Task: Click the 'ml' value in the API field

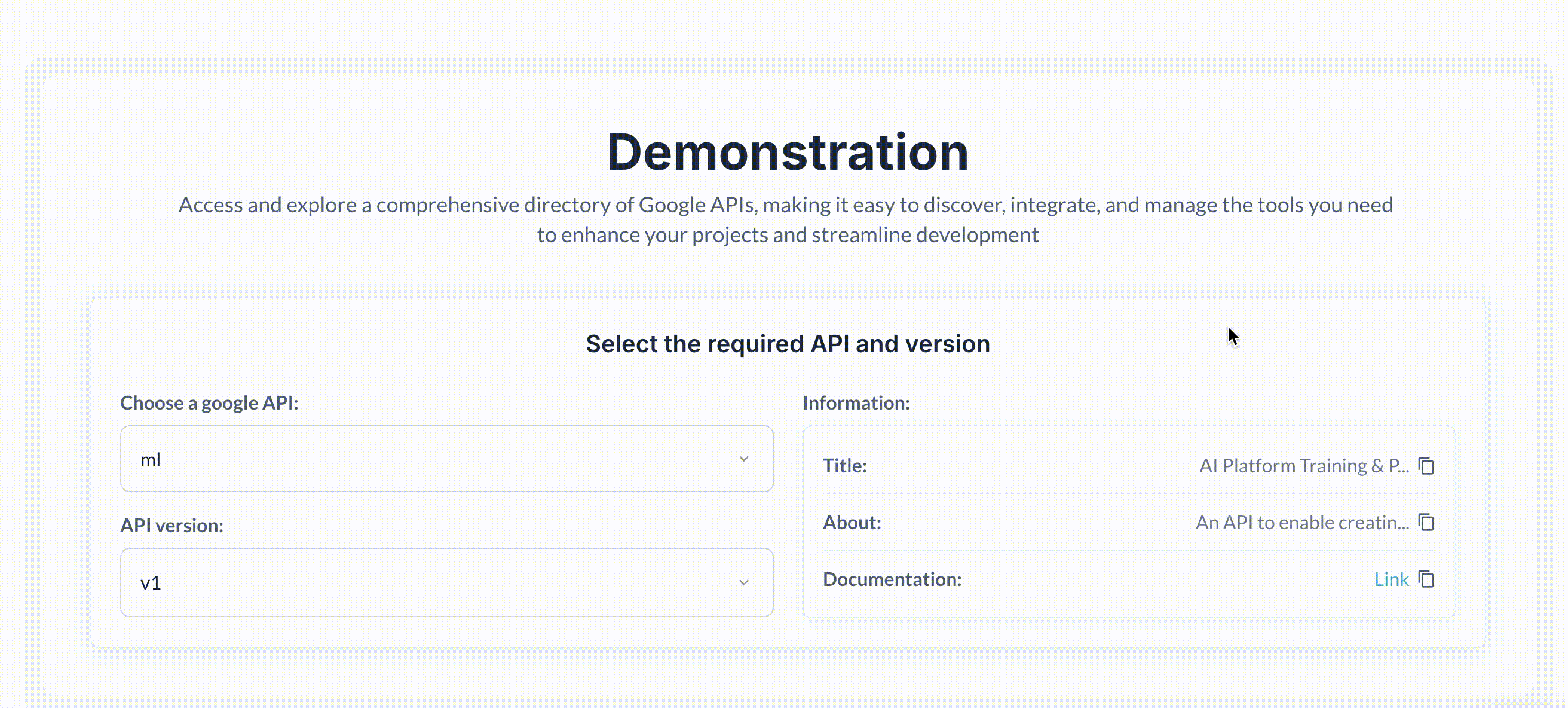Action: click(x=151, y=460)
